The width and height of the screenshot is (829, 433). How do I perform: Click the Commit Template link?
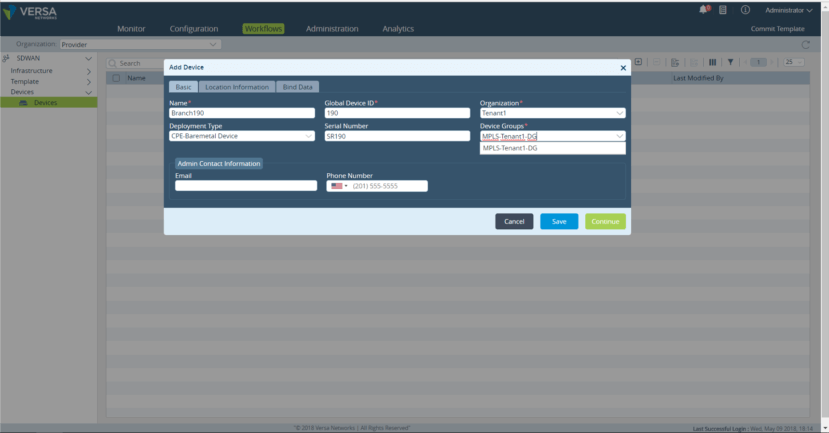(777, 29)
